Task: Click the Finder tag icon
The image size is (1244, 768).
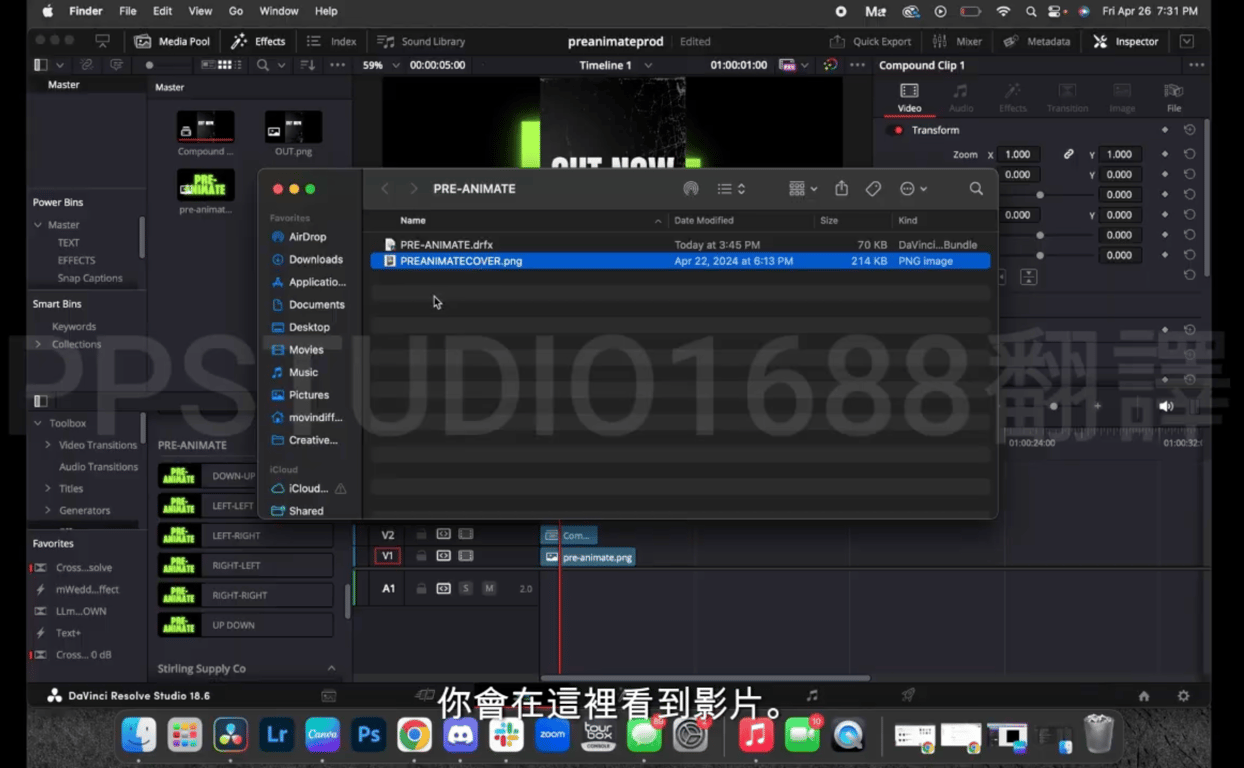Action: 873,189
